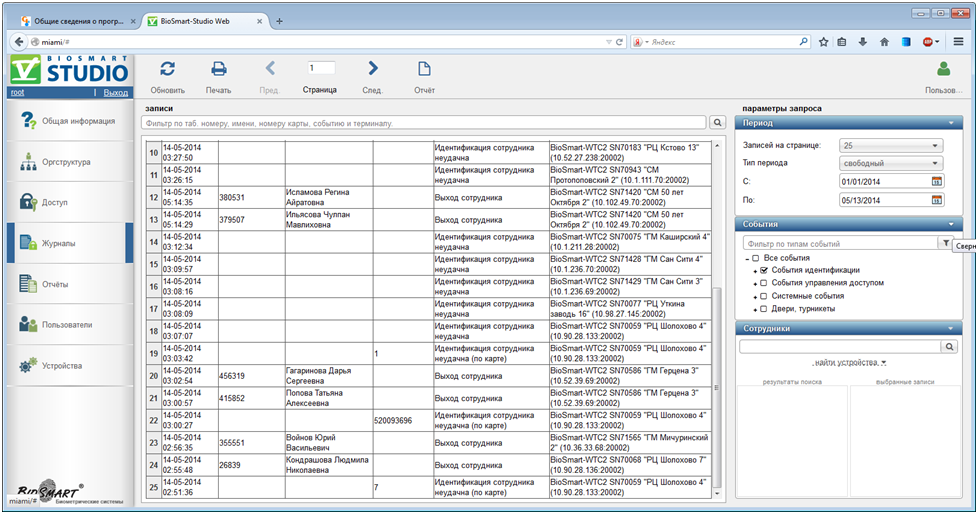Viewport: 978px width, 514px height.
Task: Check Системные события checkbox
Action: pos(763,296)
